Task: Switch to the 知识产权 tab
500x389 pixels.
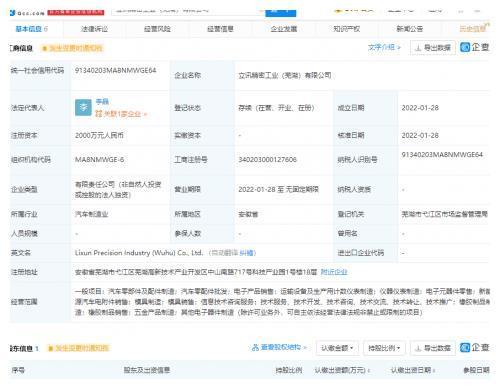Action: point(347,29)
